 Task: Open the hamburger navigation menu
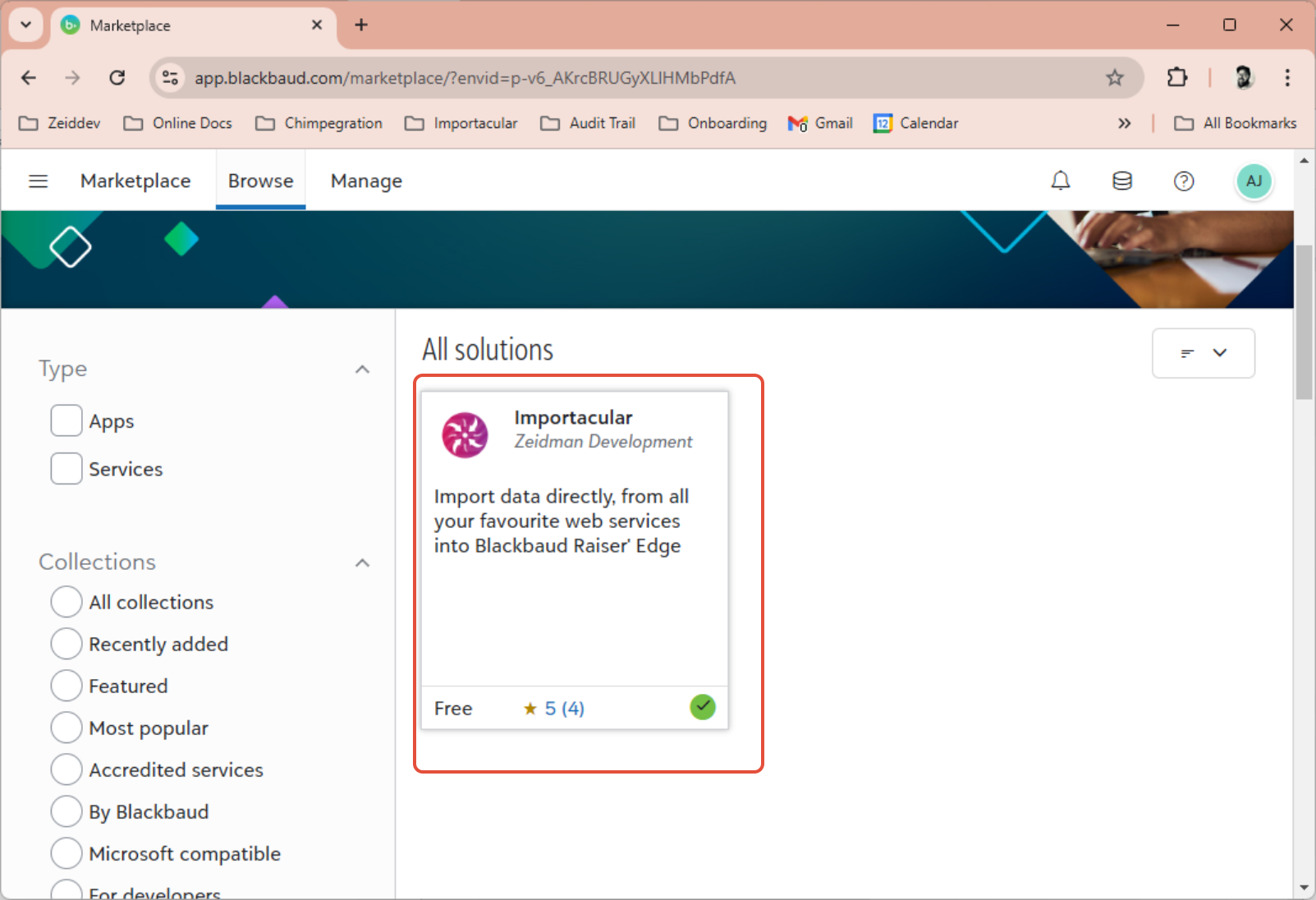click(x=39, y=181)
